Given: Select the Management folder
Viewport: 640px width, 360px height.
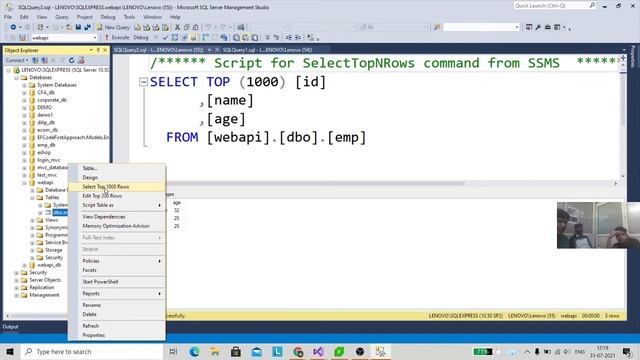Looking at the screenshot, I should point(44,295).
